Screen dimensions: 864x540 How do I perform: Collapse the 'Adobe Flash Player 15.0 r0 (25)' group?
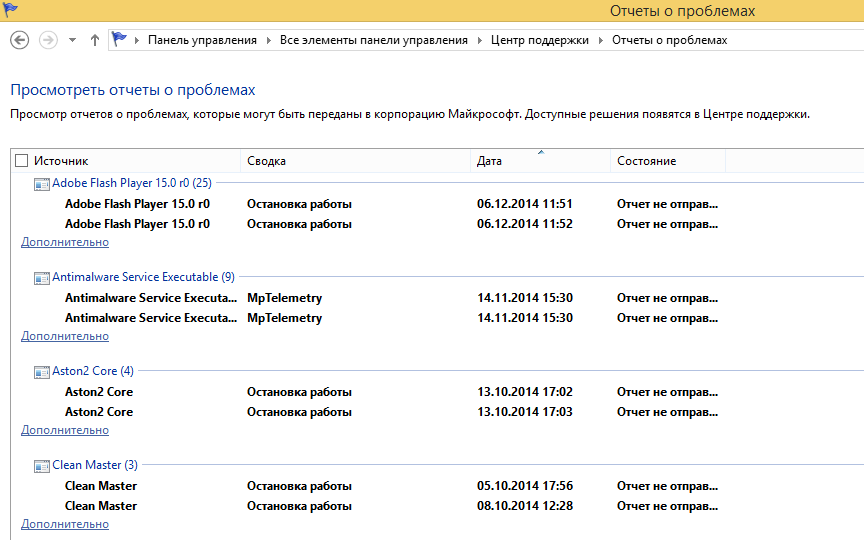pyautogui.click(x=132, y=183)
